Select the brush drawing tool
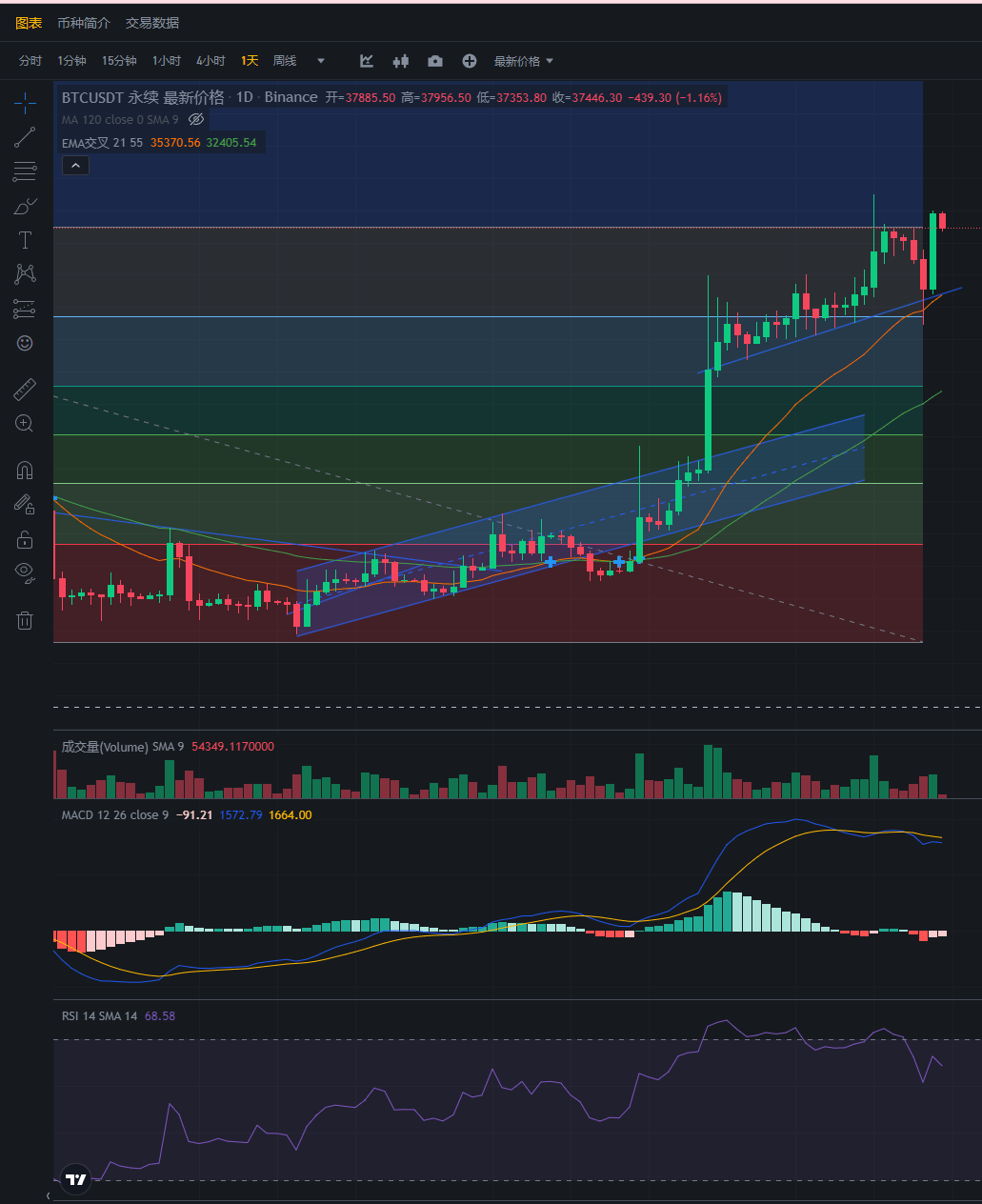This screenshot has height=1204, width=982. click(x=25, y=206)
